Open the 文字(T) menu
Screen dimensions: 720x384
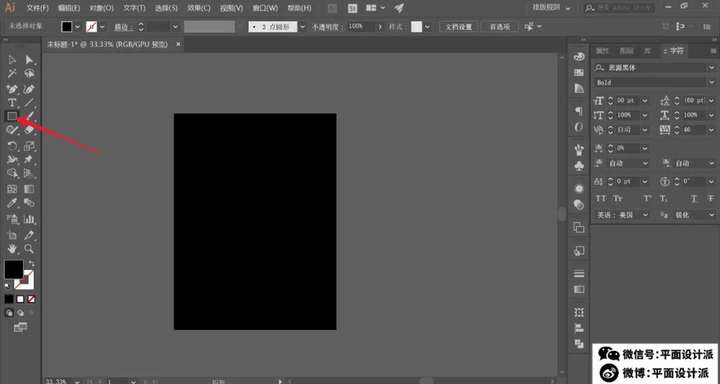point(134,8)
